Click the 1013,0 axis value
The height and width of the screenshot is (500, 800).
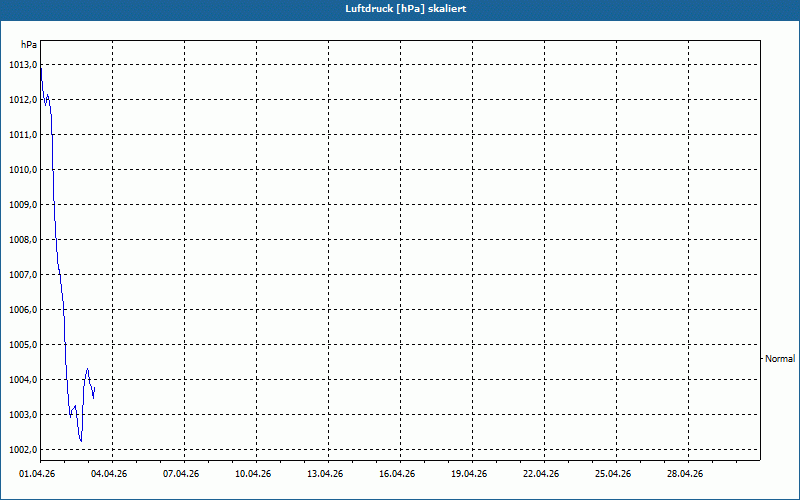click(x=23, y=65)
